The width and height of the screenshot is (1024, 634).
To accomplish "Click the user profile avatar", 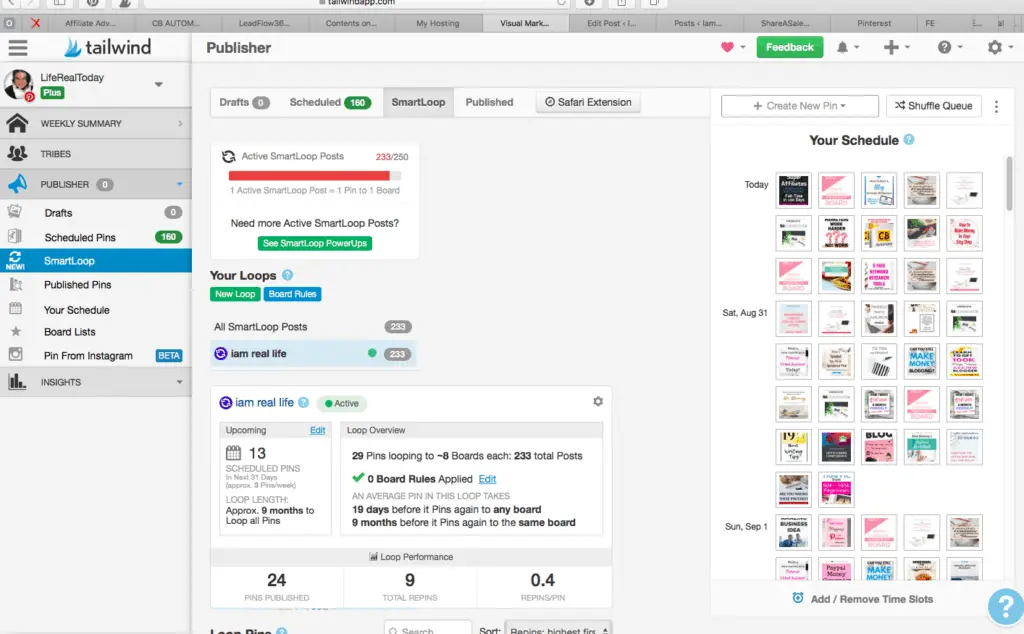I will [x=18, y=84].
